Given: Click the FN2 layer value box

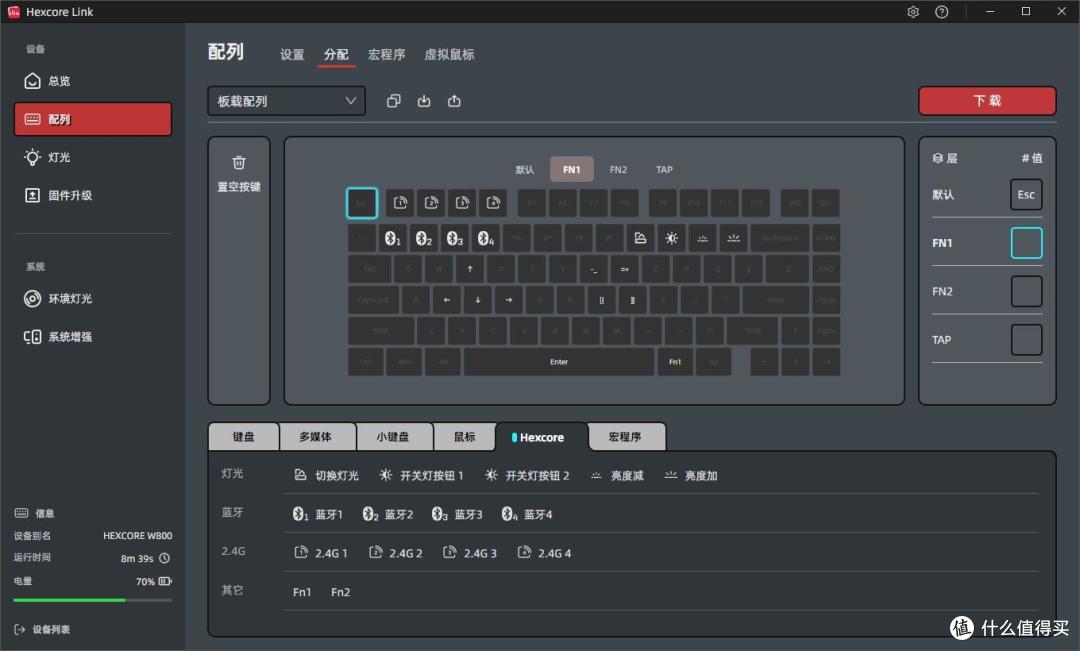Looking at the screenshot, I should (1026, 291).
